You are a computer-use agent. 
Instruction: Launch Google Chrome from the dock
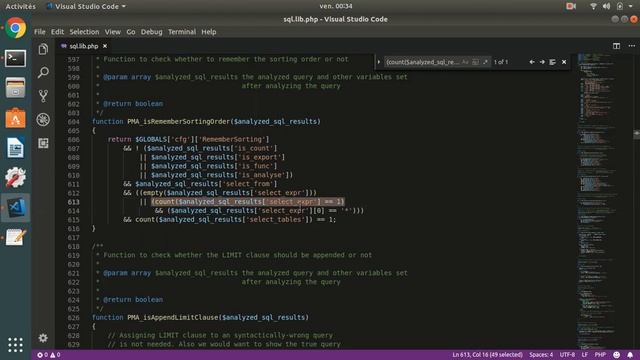[x=16, y=28]
